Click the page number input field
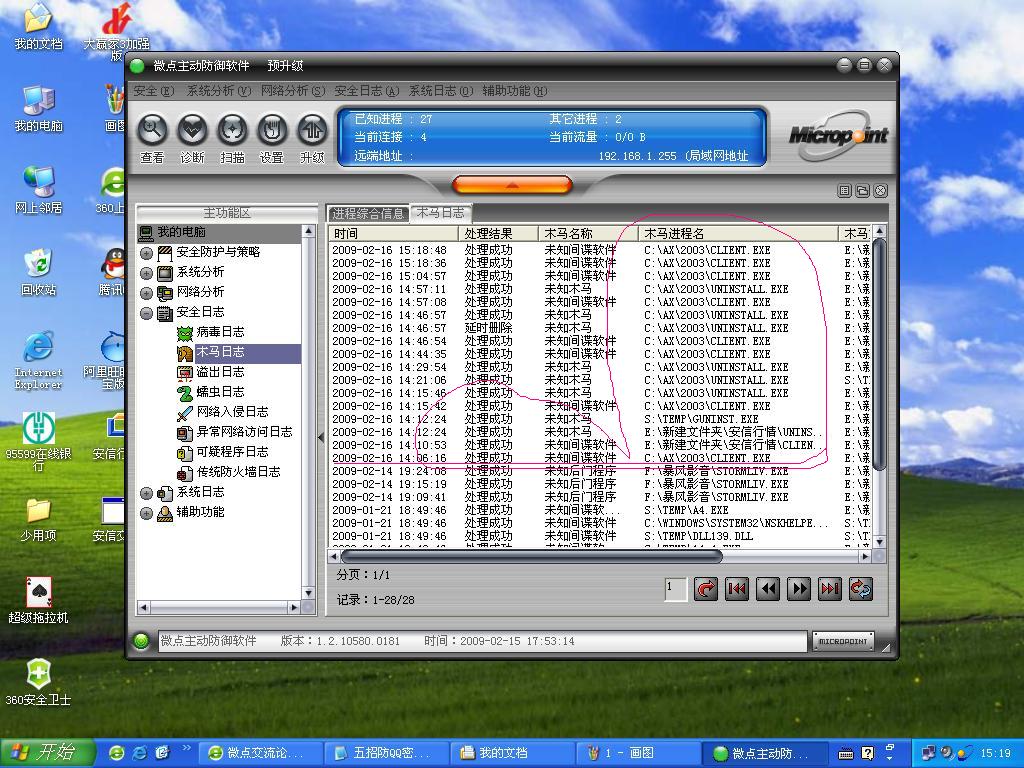 [675, 589]
